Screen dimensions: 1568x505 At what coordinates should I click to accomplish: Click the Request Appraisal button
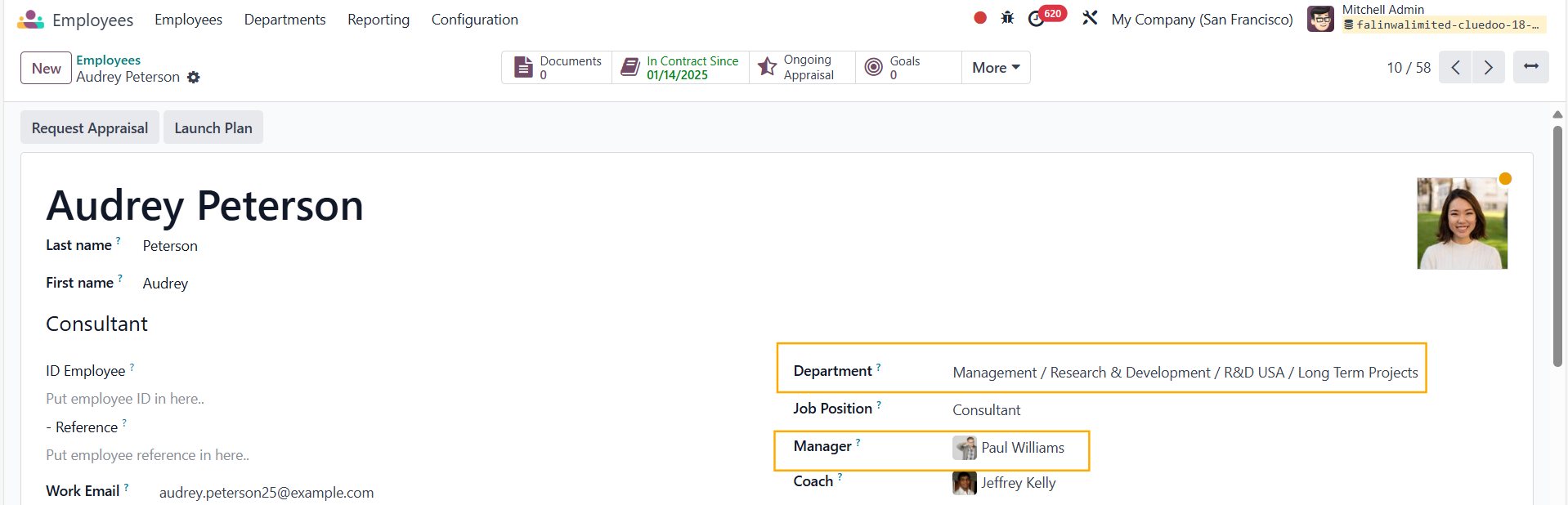(90, 128)
